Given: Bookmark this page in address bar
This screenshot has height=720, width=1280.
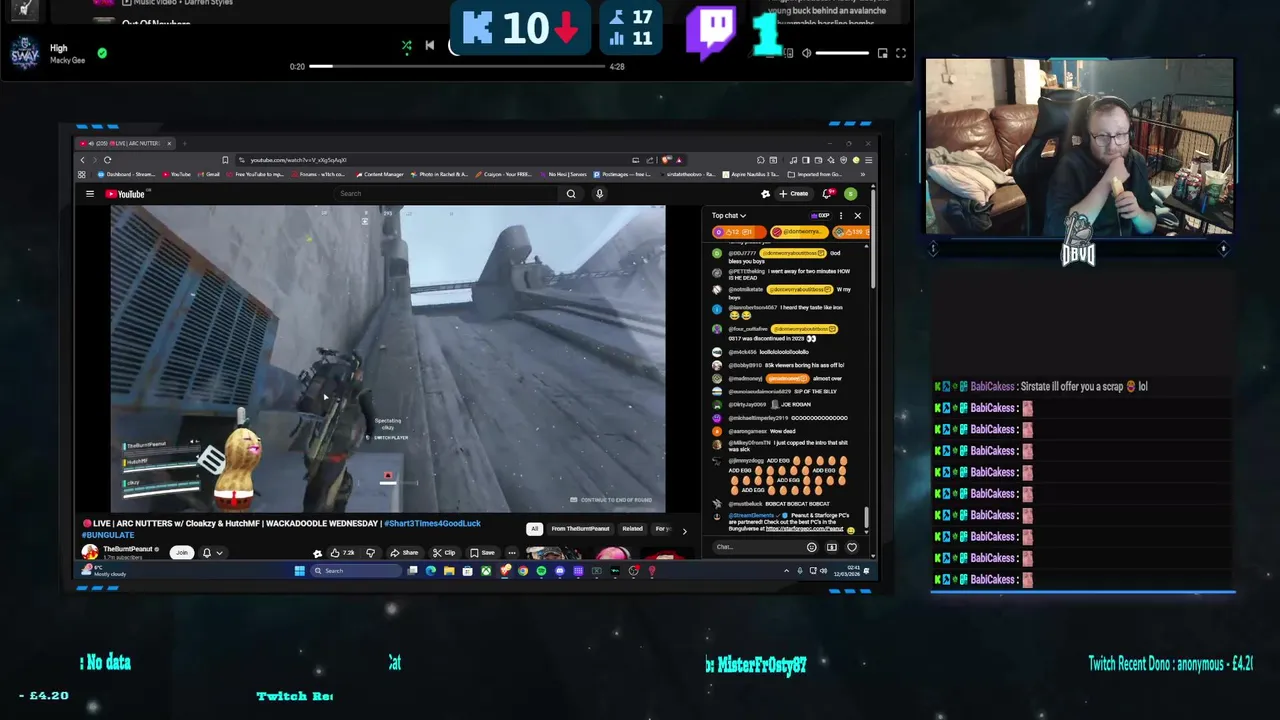Looking at the screenshot, I should [x=226, y=160].
